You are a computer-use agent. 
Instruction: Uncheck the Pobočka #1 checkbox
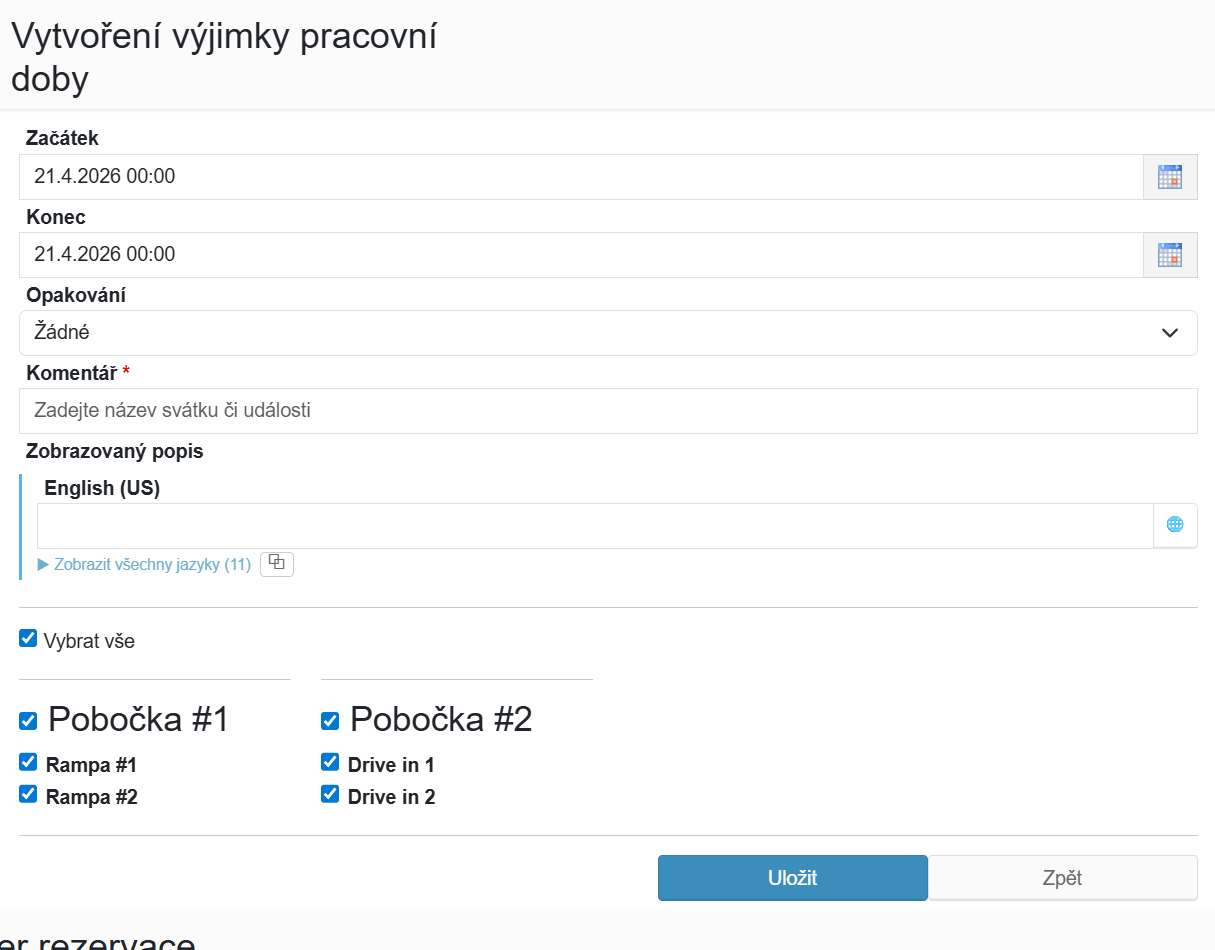28,721
